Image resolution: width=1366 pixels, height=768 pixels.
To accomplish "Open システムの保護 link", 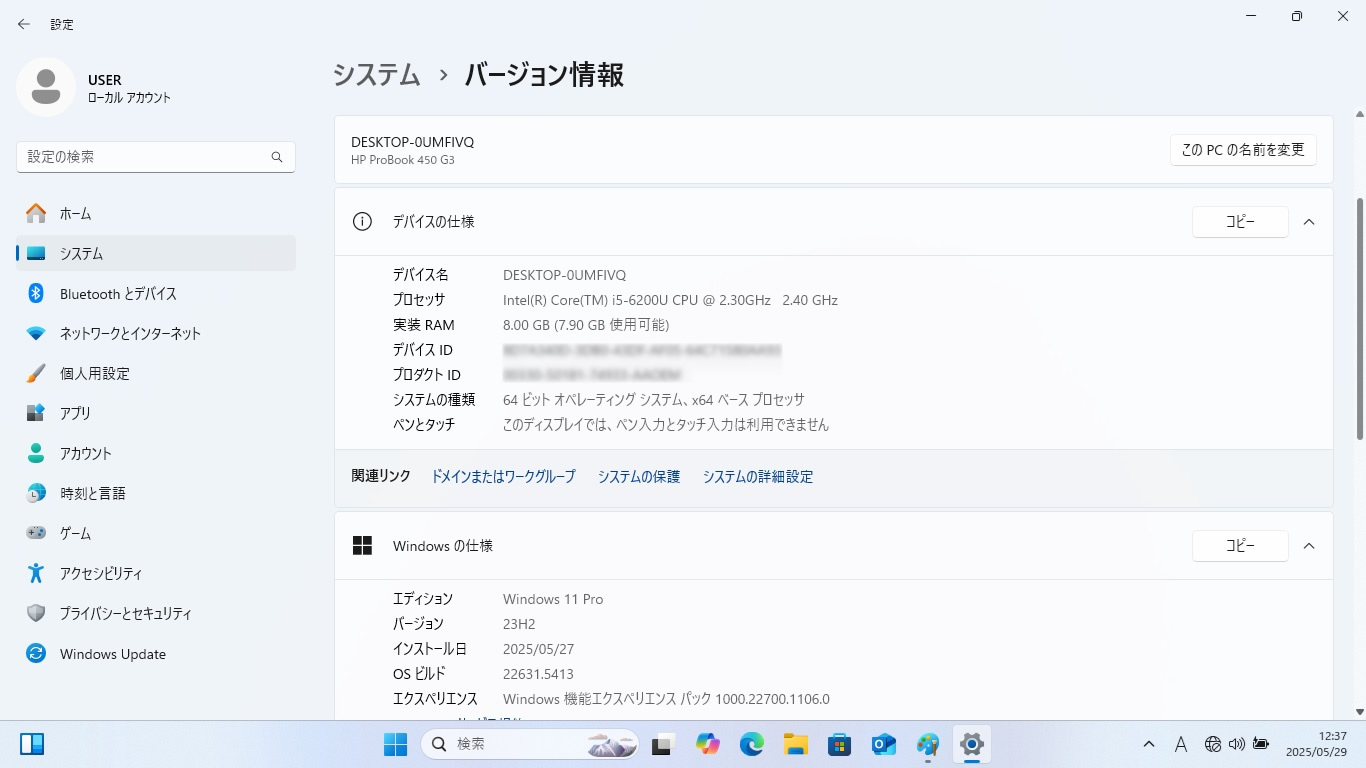I will (x=639, y=477).
